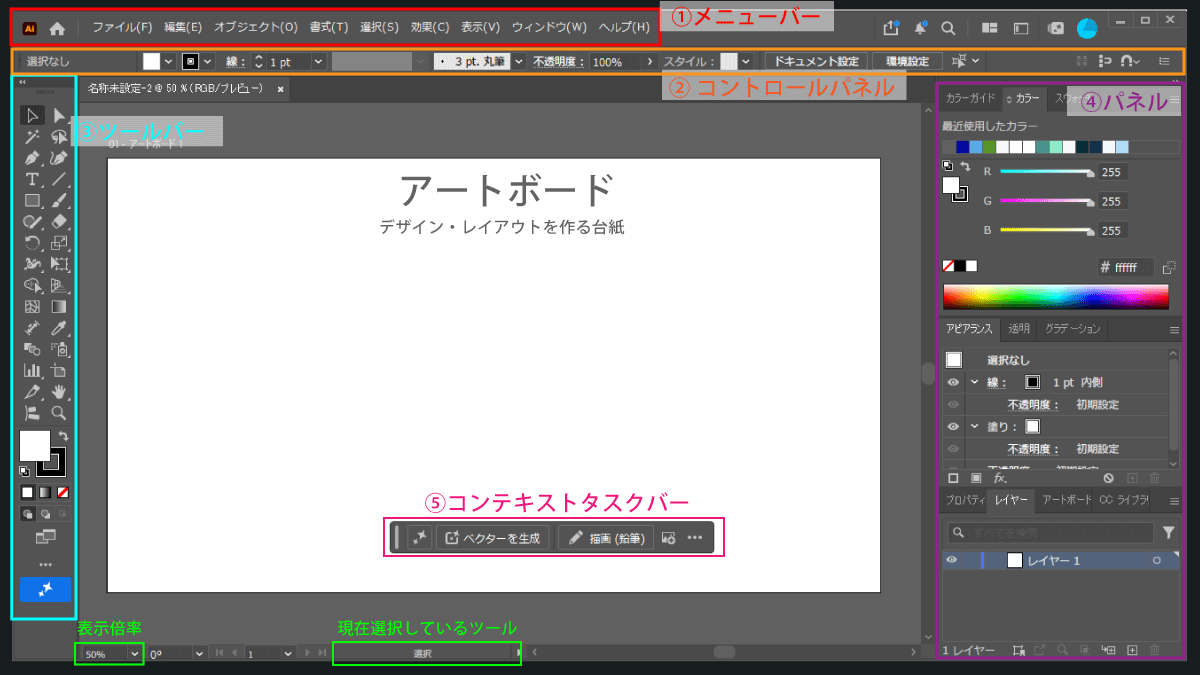
Task: Click the layer search field
Action: (x=1049, y=533)
